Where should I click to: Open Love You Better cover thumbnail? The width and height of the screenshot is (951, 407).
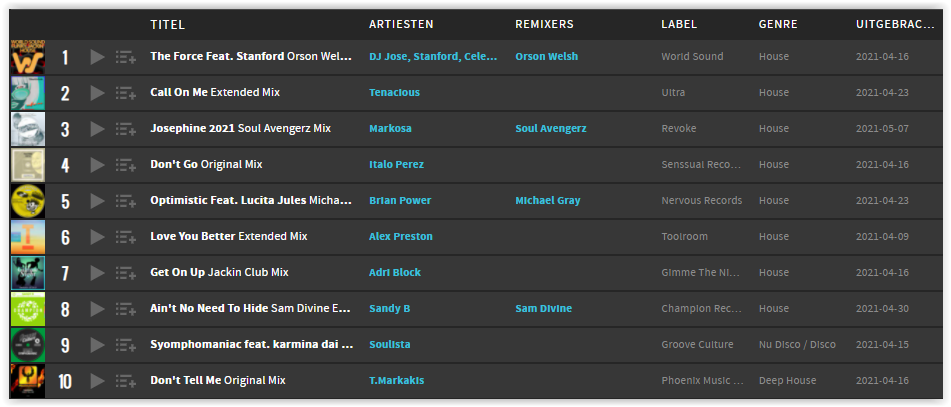[x=28, y=237]
